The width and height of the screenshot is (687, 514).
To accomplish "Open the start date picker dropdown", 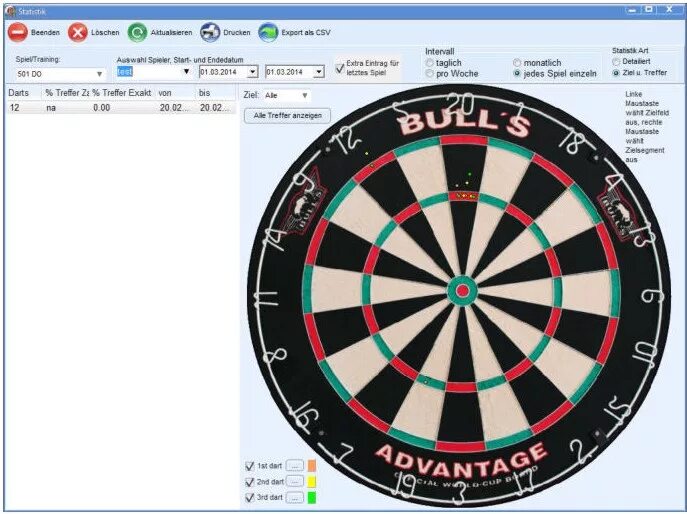I will click(x=252, y=72).
